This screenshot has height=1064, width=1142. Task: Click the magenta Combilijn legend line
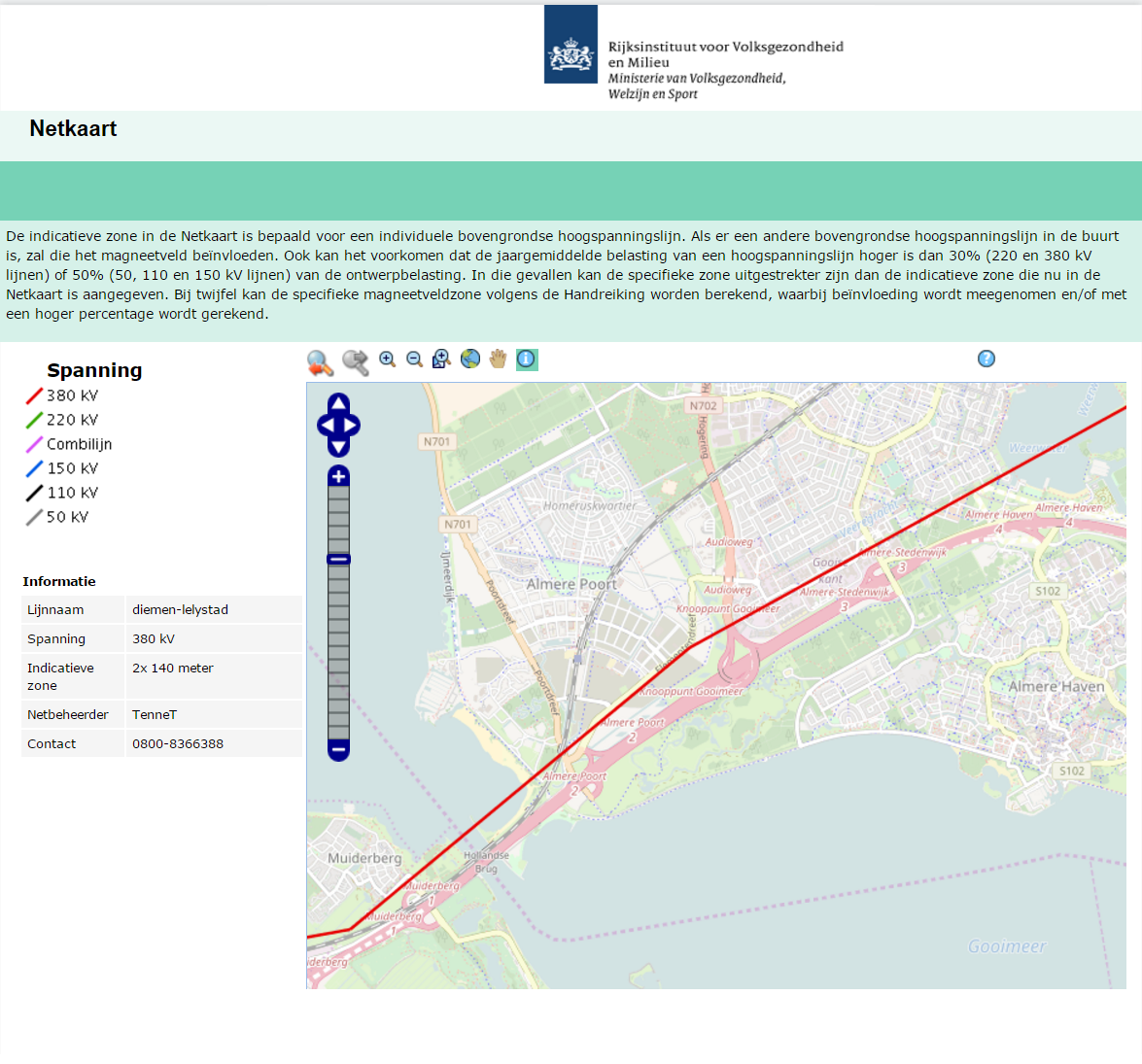pos(34,444)
